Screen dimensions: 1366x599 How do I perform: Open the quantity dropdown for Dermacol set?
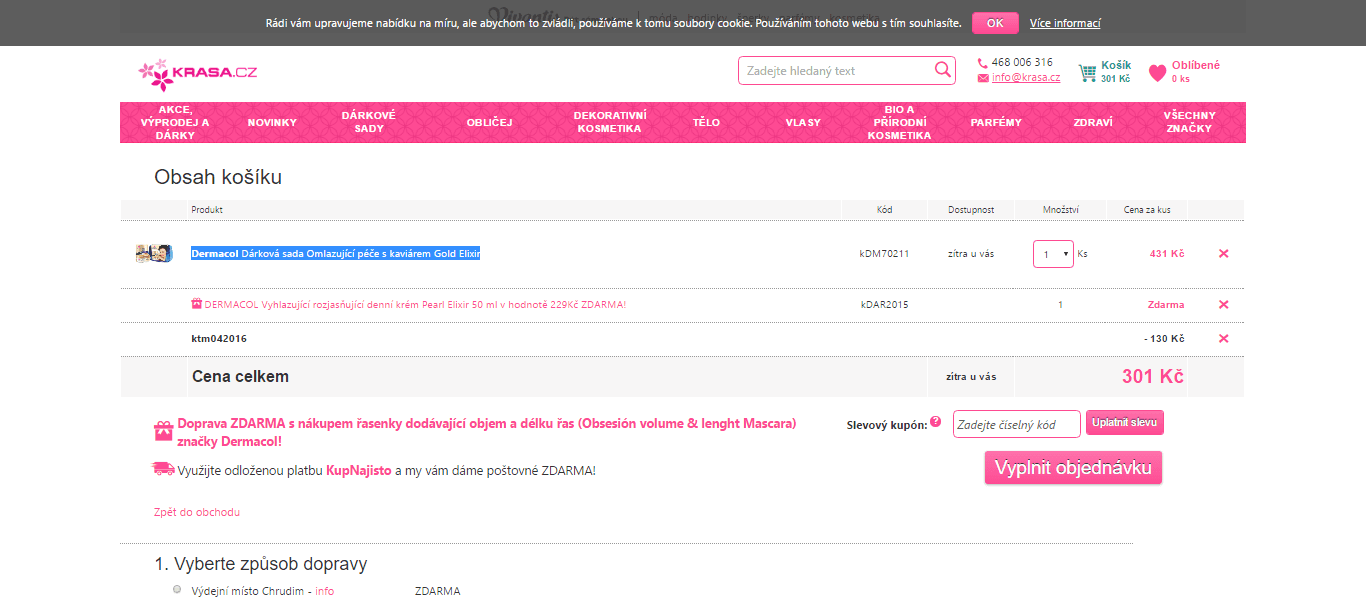(1053, 254)
